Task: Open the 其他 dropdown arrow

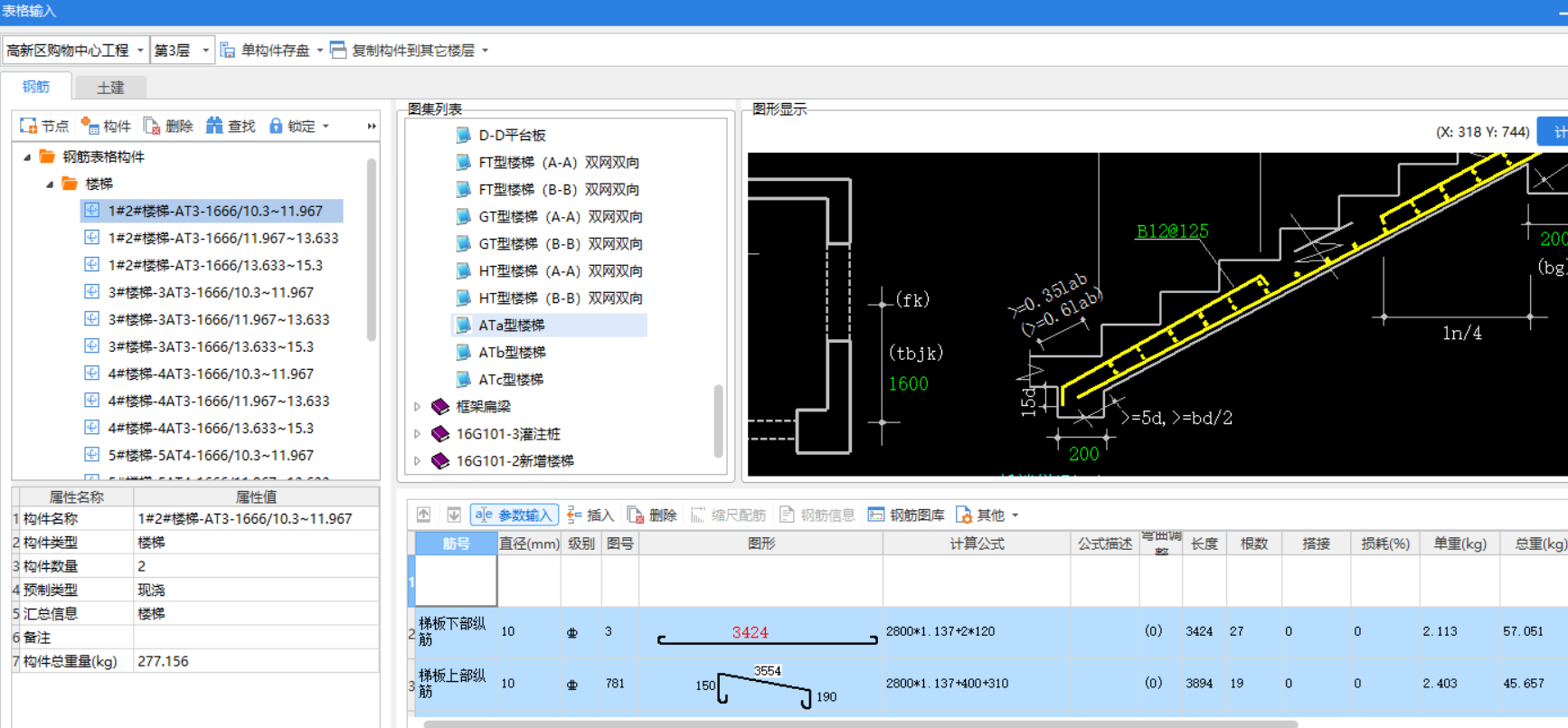Action: tap(1015, 515)
